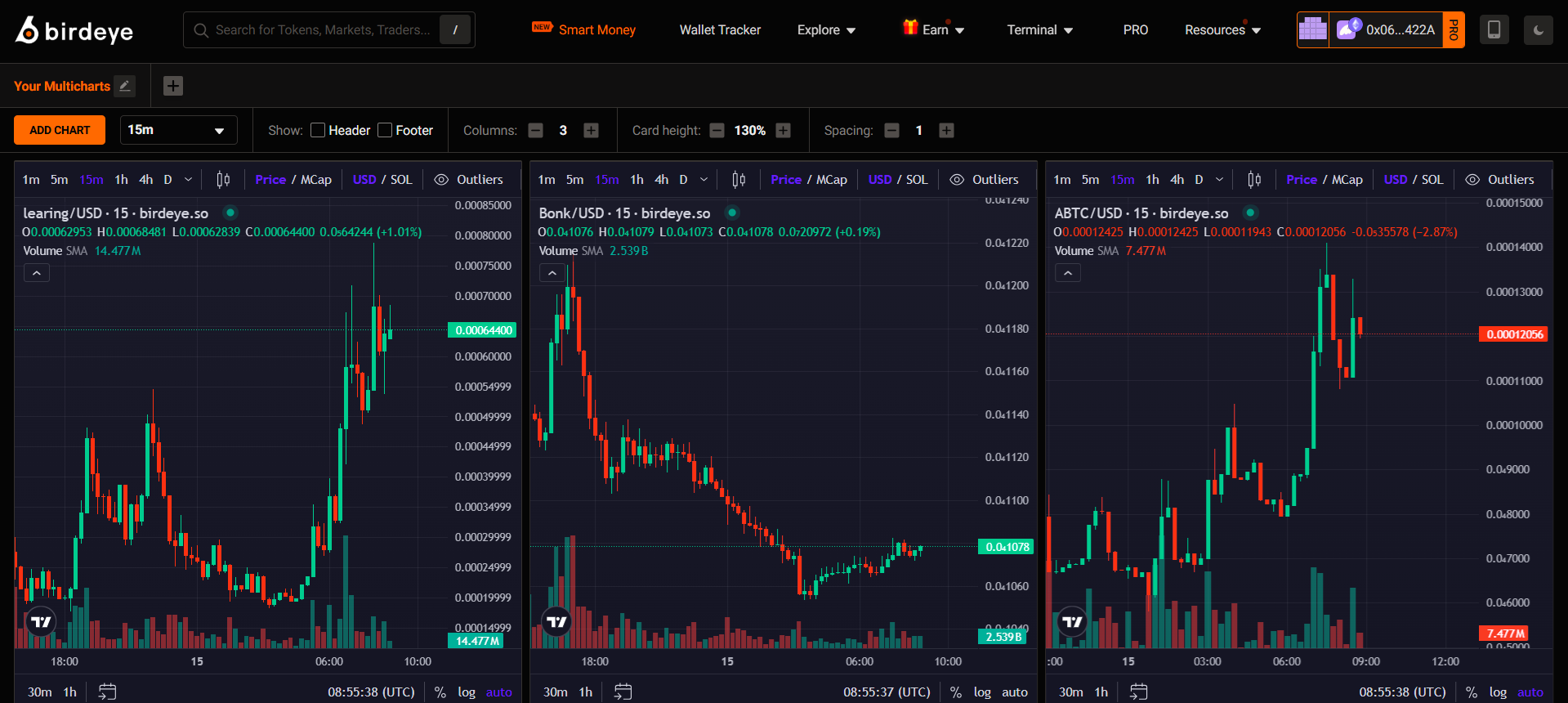
Task: Increase spacing with plus button
Action: [946, 131]
